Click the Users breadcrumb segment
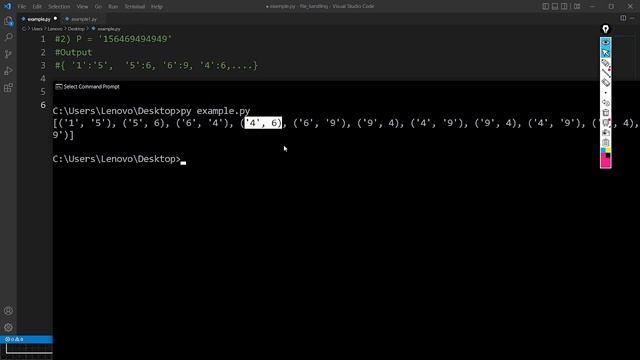This screenshot has height=360, width=640. [37, 29]
